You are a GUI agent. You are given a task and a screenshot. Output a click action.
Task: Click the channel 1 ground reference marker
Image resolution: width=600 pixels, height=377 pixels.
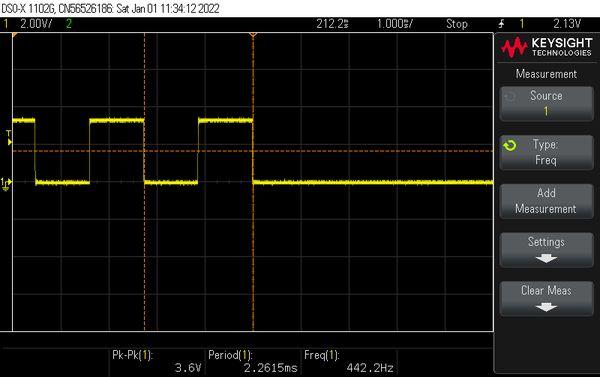(6, 184)
